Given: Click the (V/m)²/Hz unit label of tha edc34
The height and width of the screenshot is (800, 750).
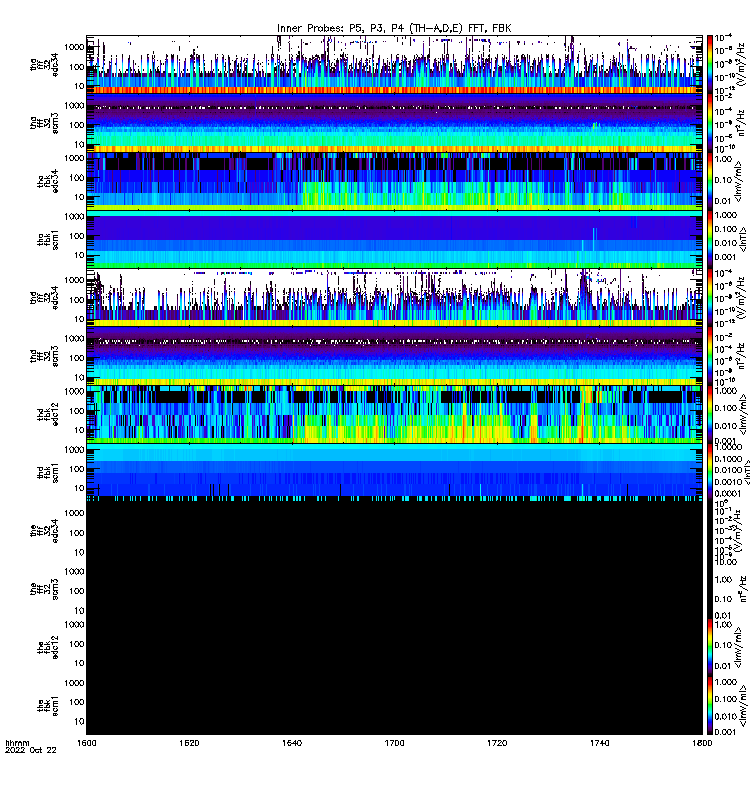Looking at the screenshot, I should pos(742,64).
